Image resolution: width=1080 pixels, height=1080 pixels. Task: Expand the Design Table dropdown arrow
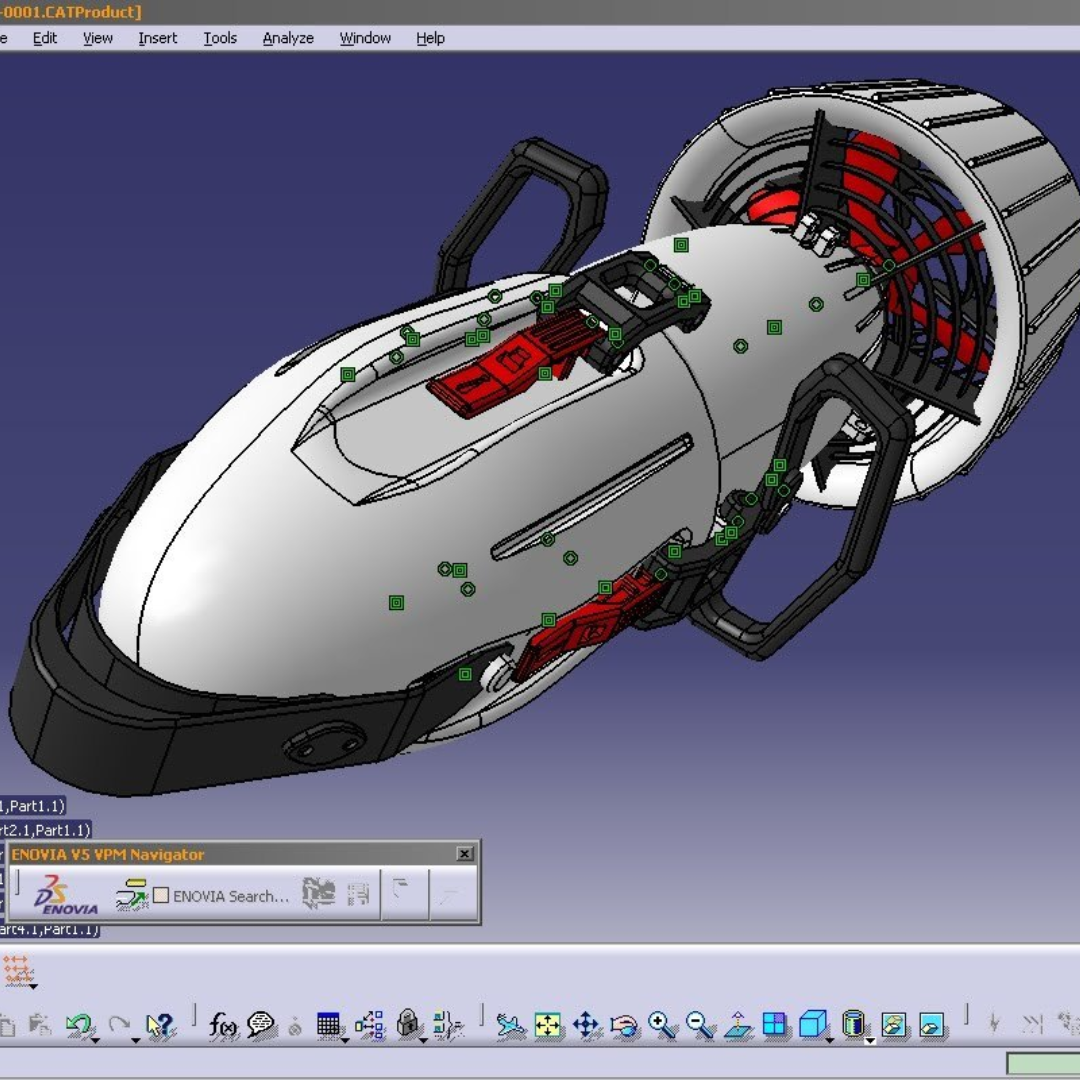coord(345,1041)
